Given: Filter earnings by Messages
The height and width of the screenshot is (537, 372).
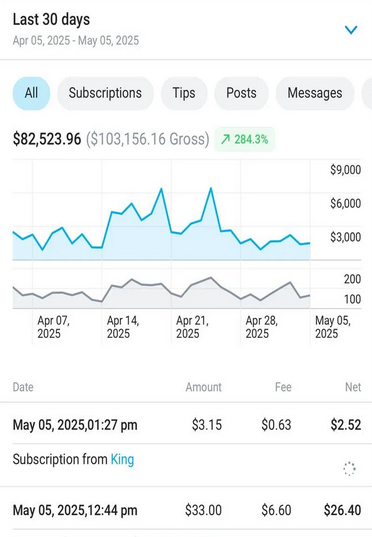Looking at the screenshot, I should click(x=315, y=93).
